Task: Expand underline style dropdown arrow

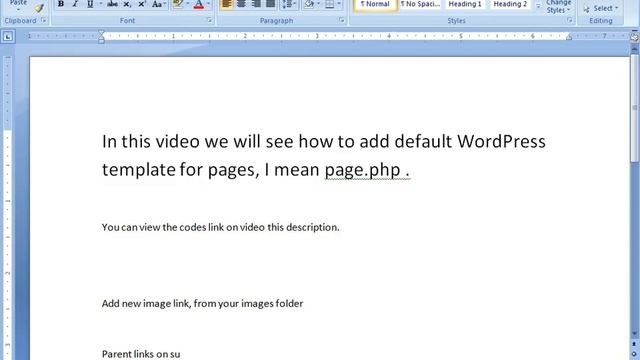Action: (x=100, y=4)
